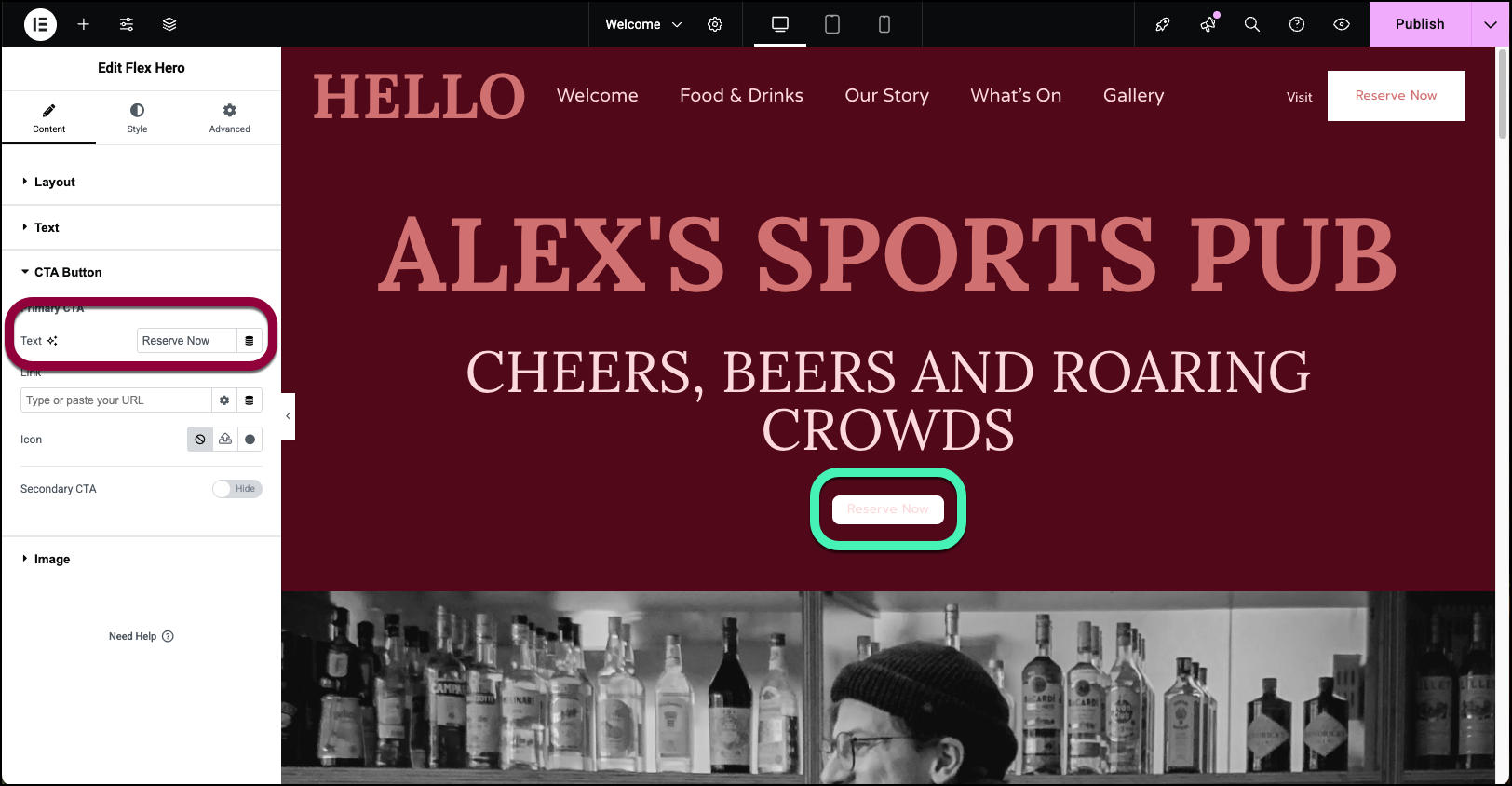Switch to the Advanced tab
Viewport: 1512px width, 786px height.
[x=230, y=117]
